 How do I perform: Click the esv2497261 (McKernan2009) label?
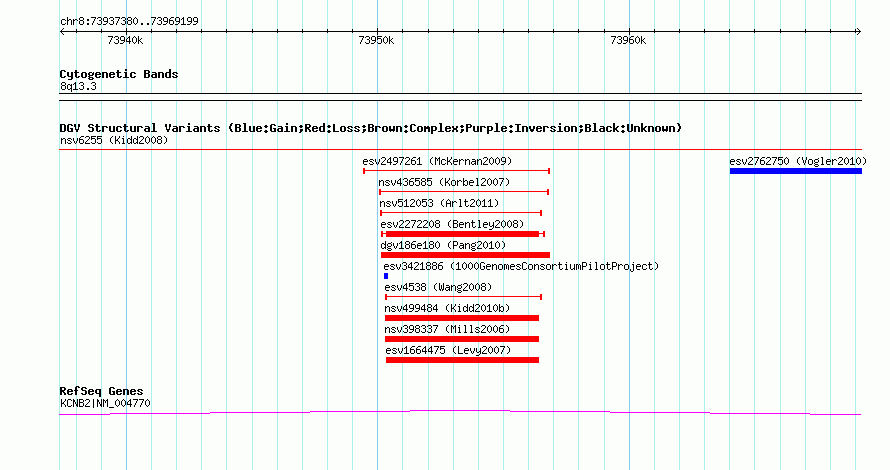point(437,162)
